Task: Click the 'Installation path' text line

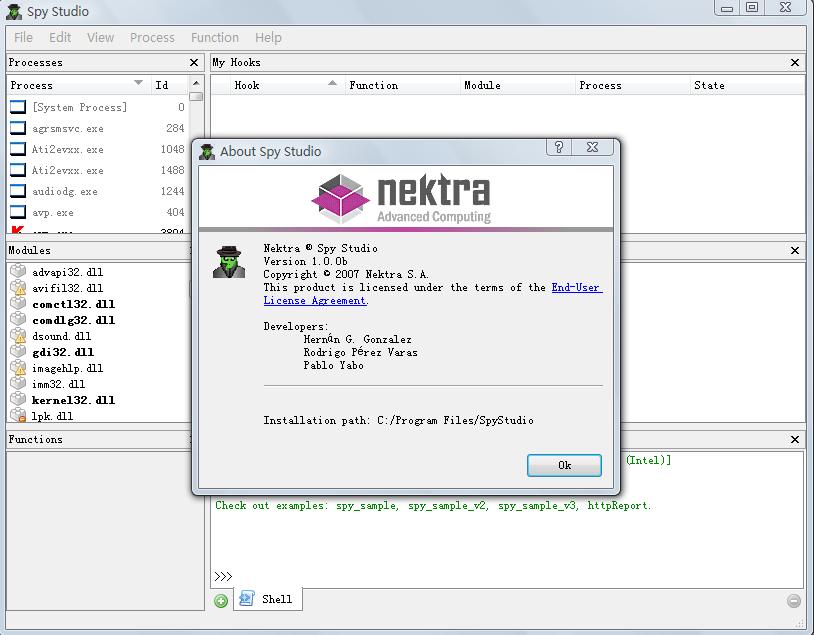Action: 398,420
